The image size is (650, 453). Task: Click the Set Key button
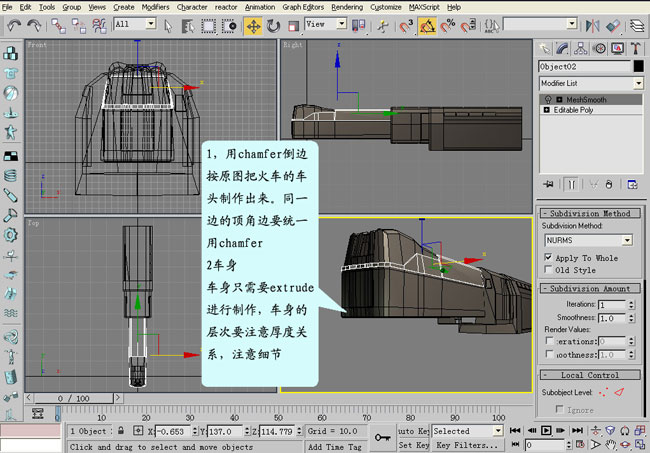pyautogui.click(x=413, y=445)
